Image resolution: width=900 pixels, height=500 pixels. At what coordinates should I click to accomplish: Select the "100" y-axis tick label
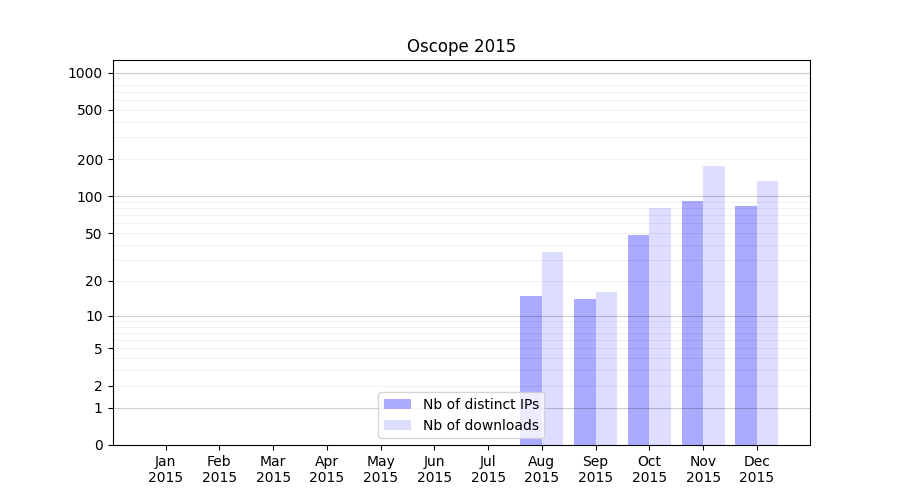90,197
